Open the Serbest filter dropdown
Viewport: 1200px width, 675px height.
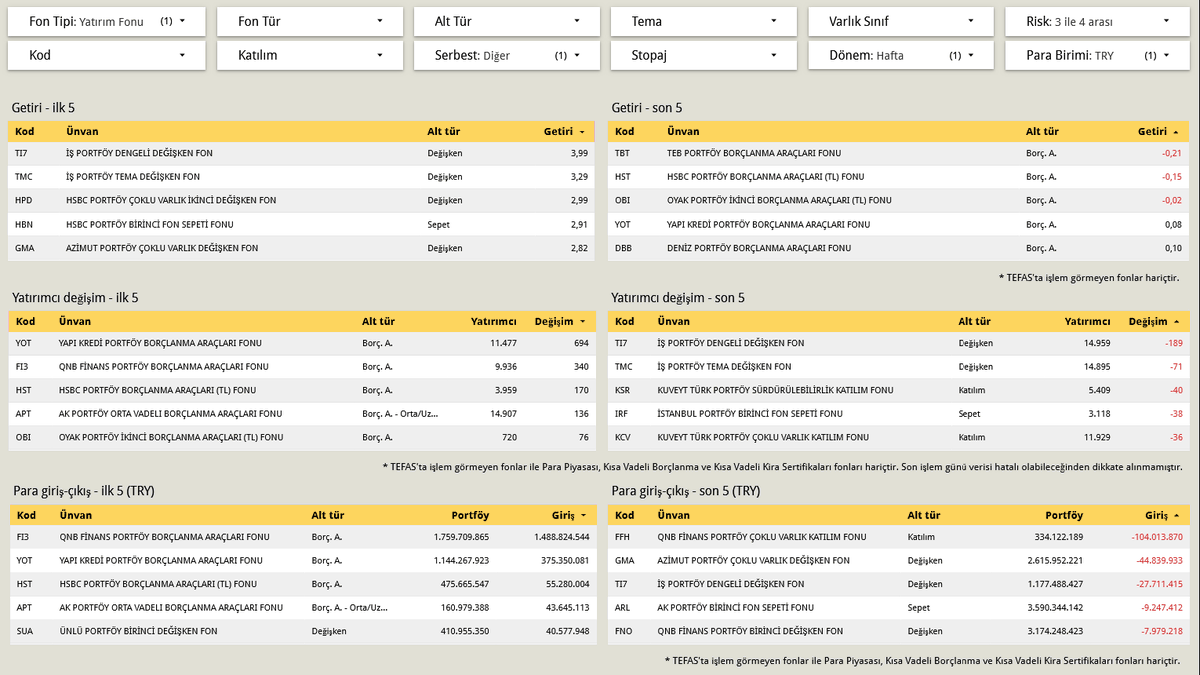point(507,55)
